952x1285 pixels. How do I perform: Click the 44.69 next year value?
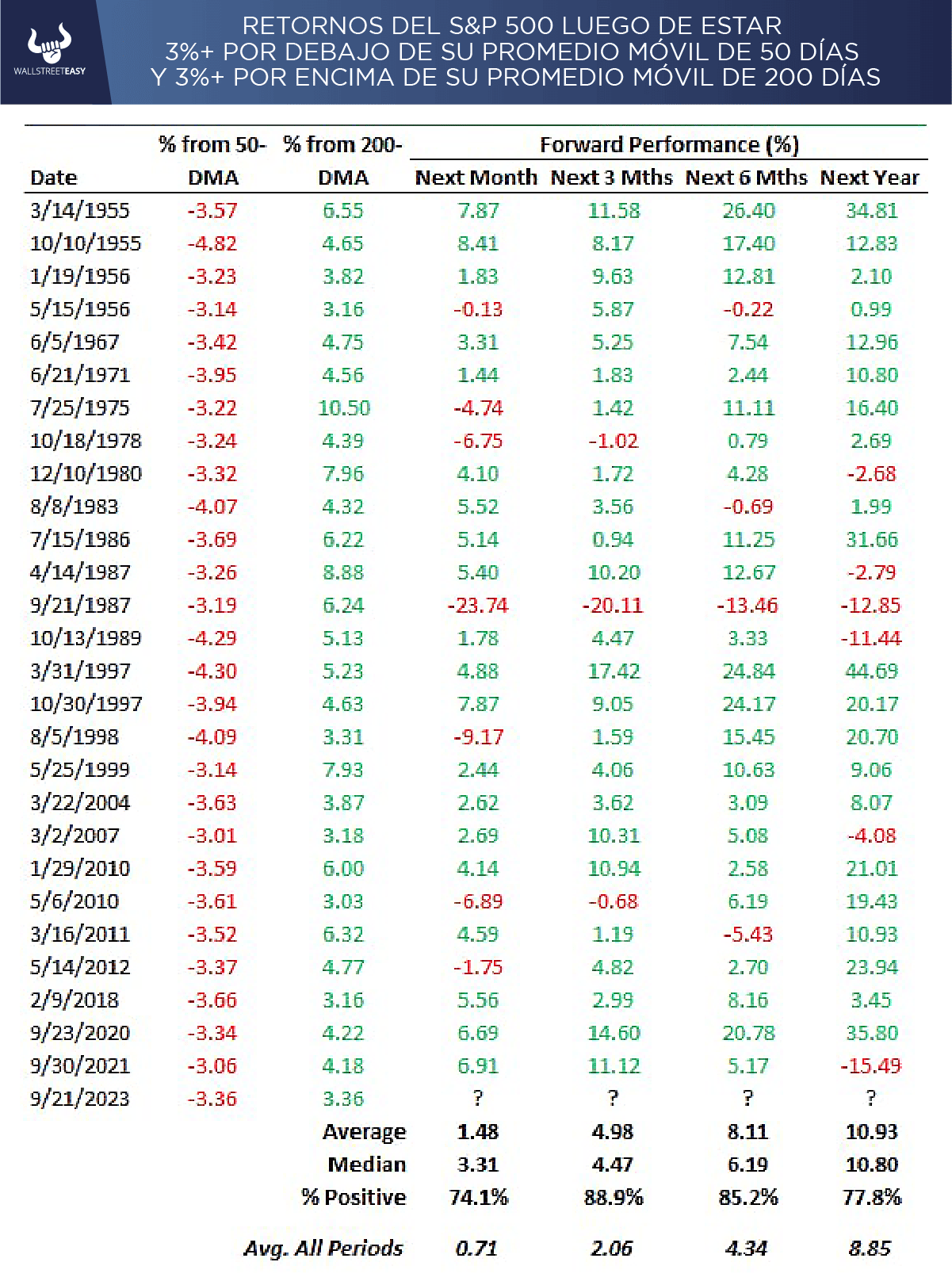click(871, 671)
